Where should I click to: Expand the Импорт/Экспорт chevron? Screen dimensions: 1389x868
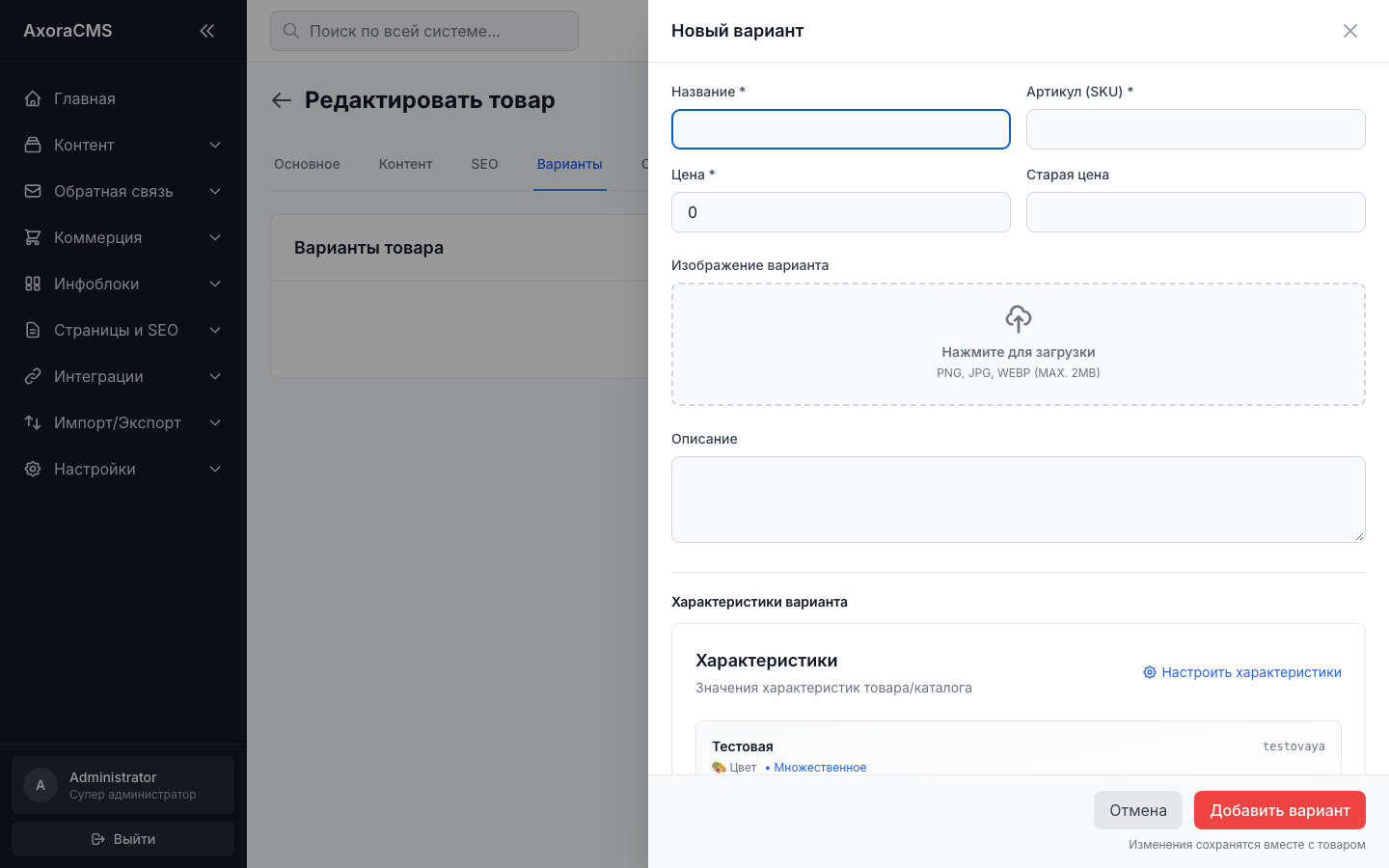pyautogui.click(x=215, y=422)
